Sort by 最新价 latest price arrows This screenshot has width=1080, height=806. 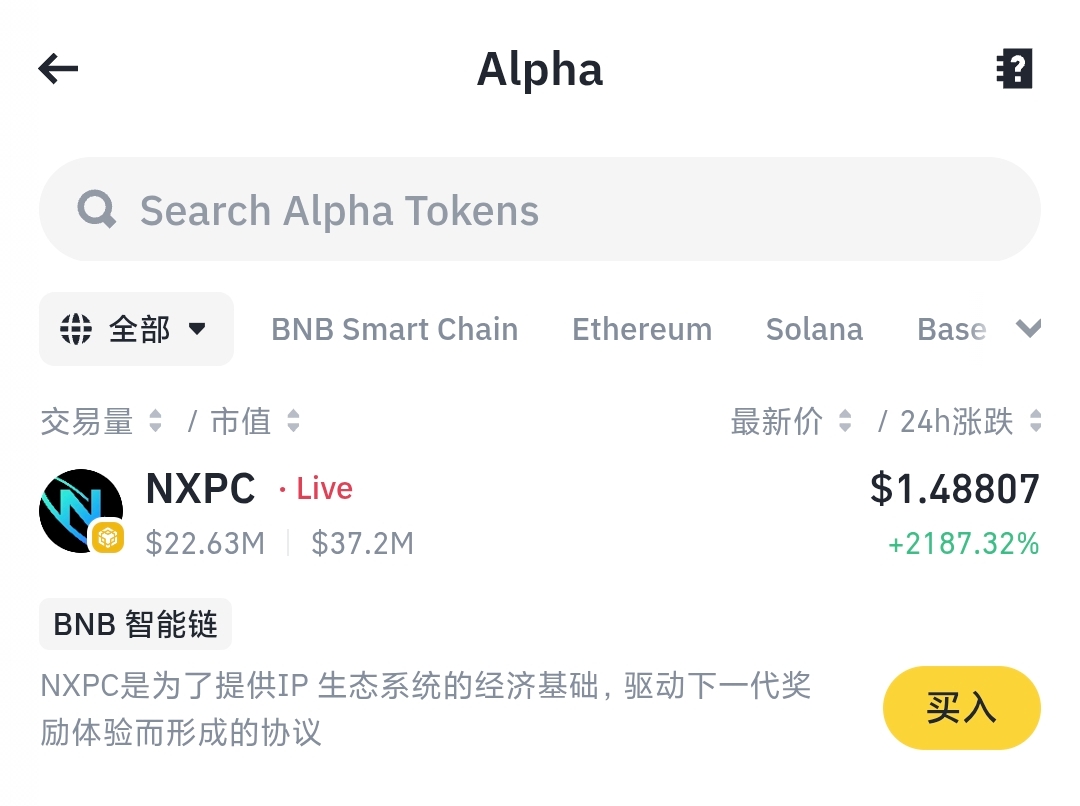point(845,421)
